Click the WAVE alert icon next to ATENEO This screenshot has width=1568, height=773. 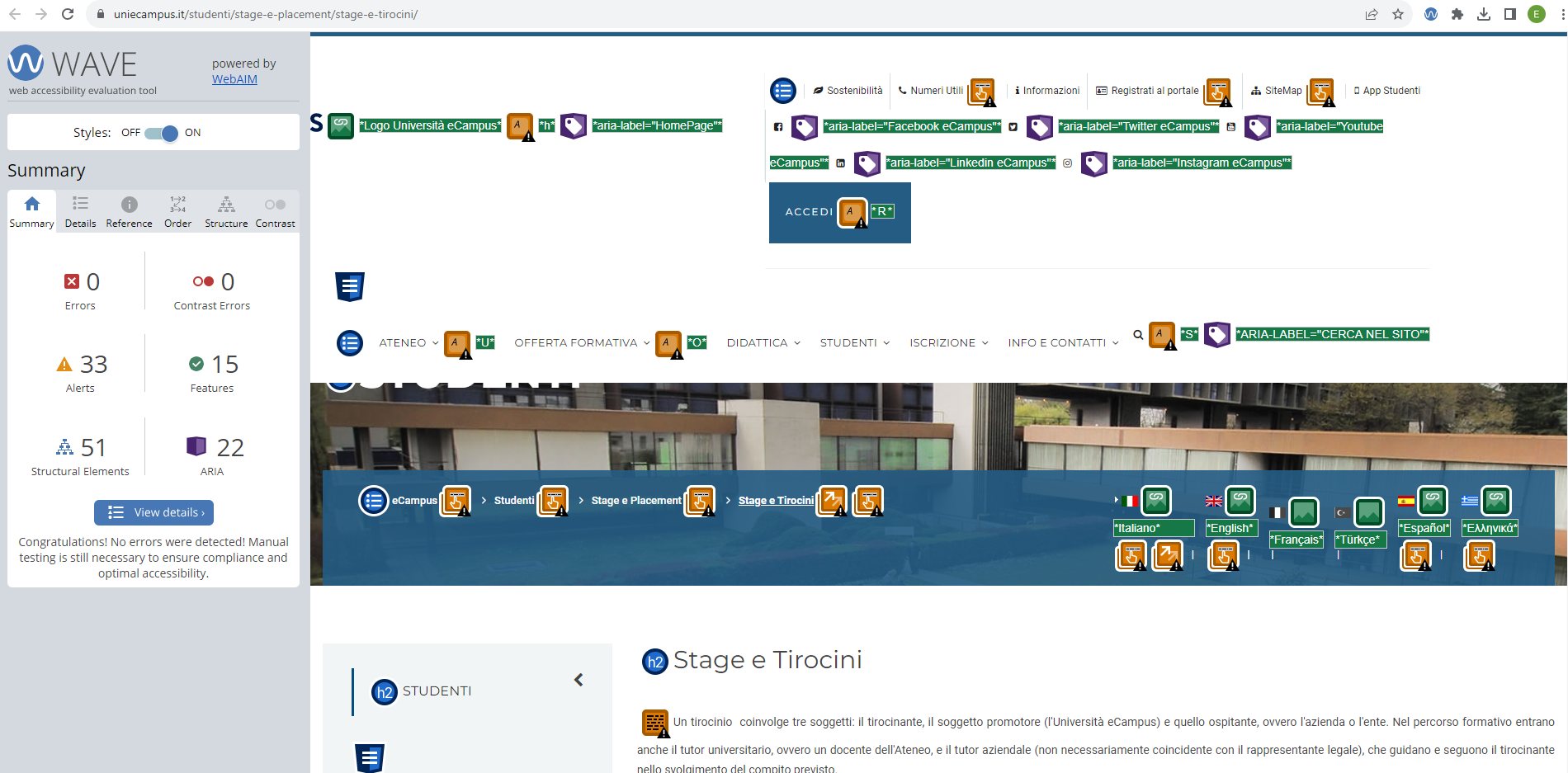point(457,344)
